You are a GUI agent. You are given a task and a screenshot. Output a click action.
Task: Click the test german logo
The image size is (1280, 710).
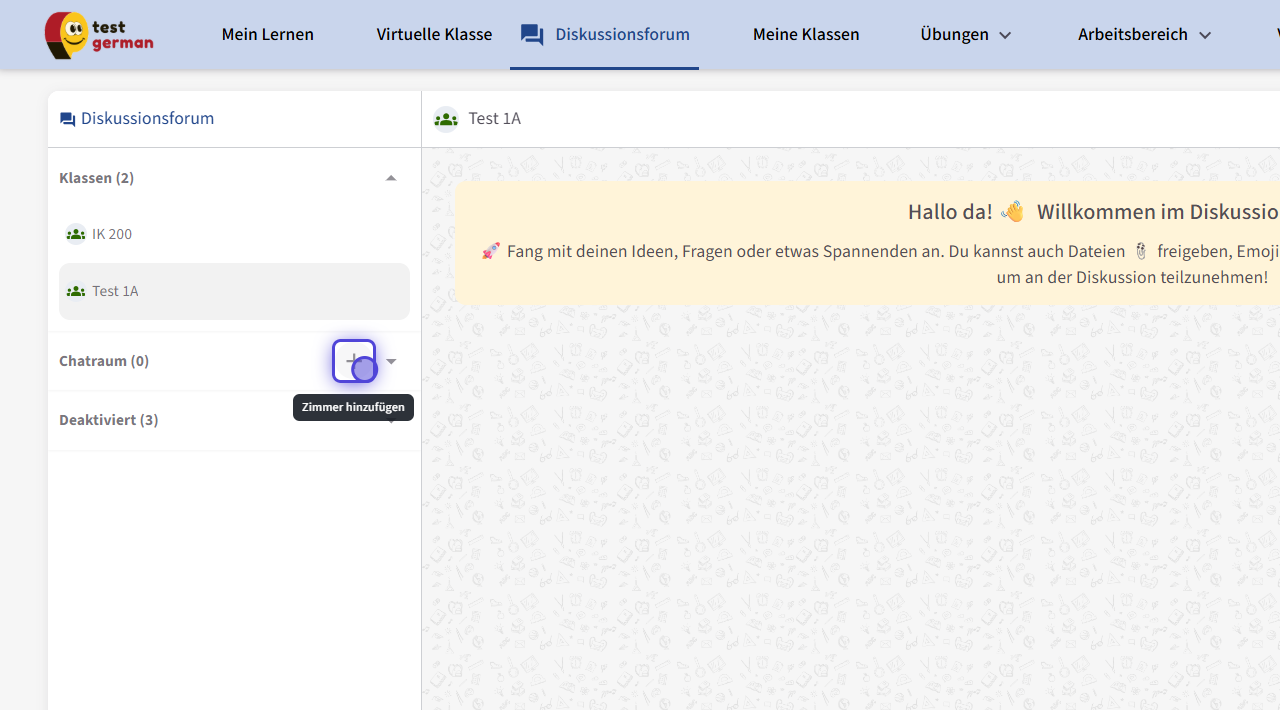coord(98,35)
